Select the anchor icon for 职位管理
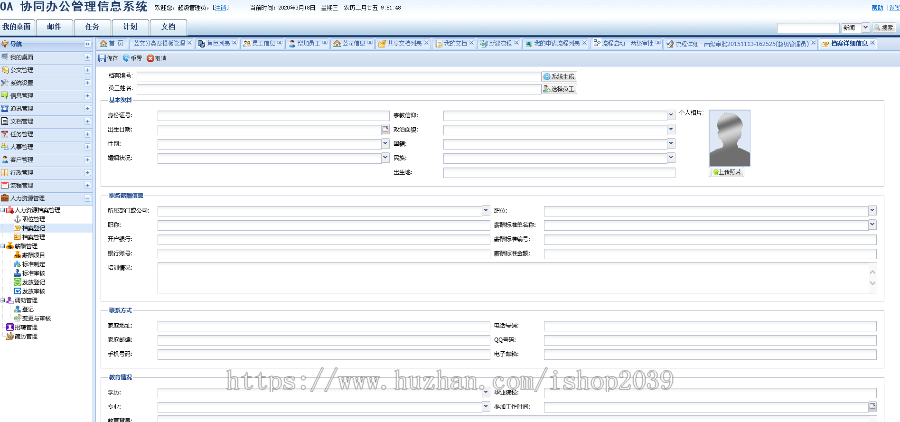Screen dimensions: 900x422 [17, 219]
